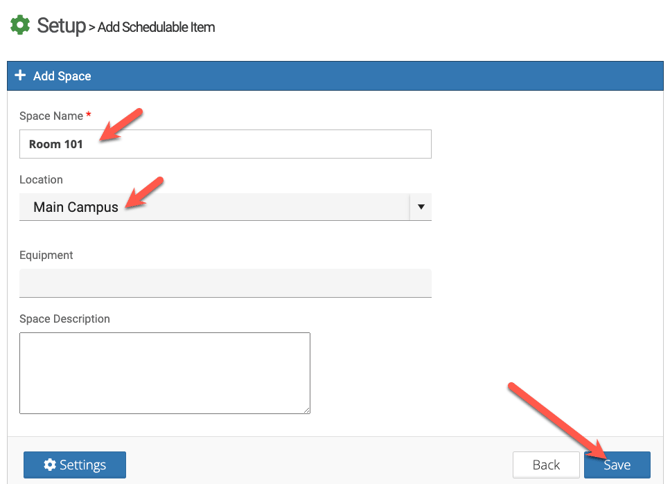670x484 pixels.
Task: Click into the Equipment field
Action: pyautogui.click(x=225, y=283)
